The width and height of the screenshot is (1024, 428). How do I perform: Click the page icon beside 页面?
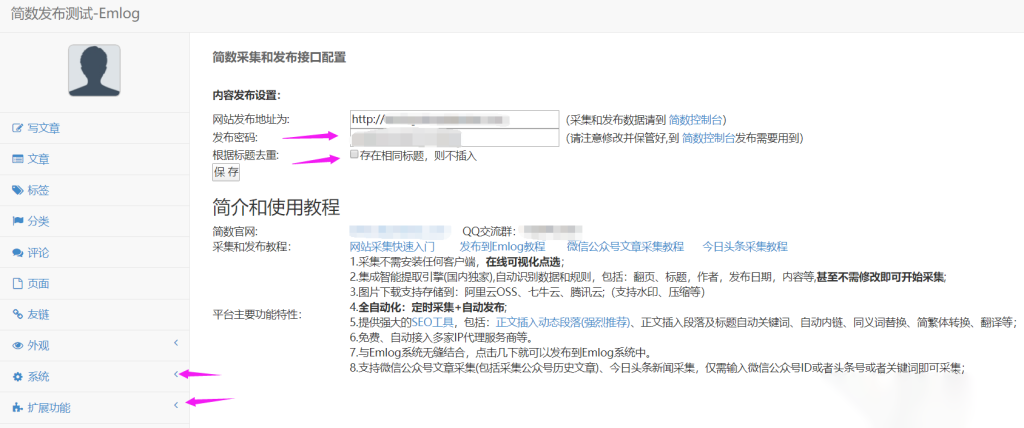point(18,284)
